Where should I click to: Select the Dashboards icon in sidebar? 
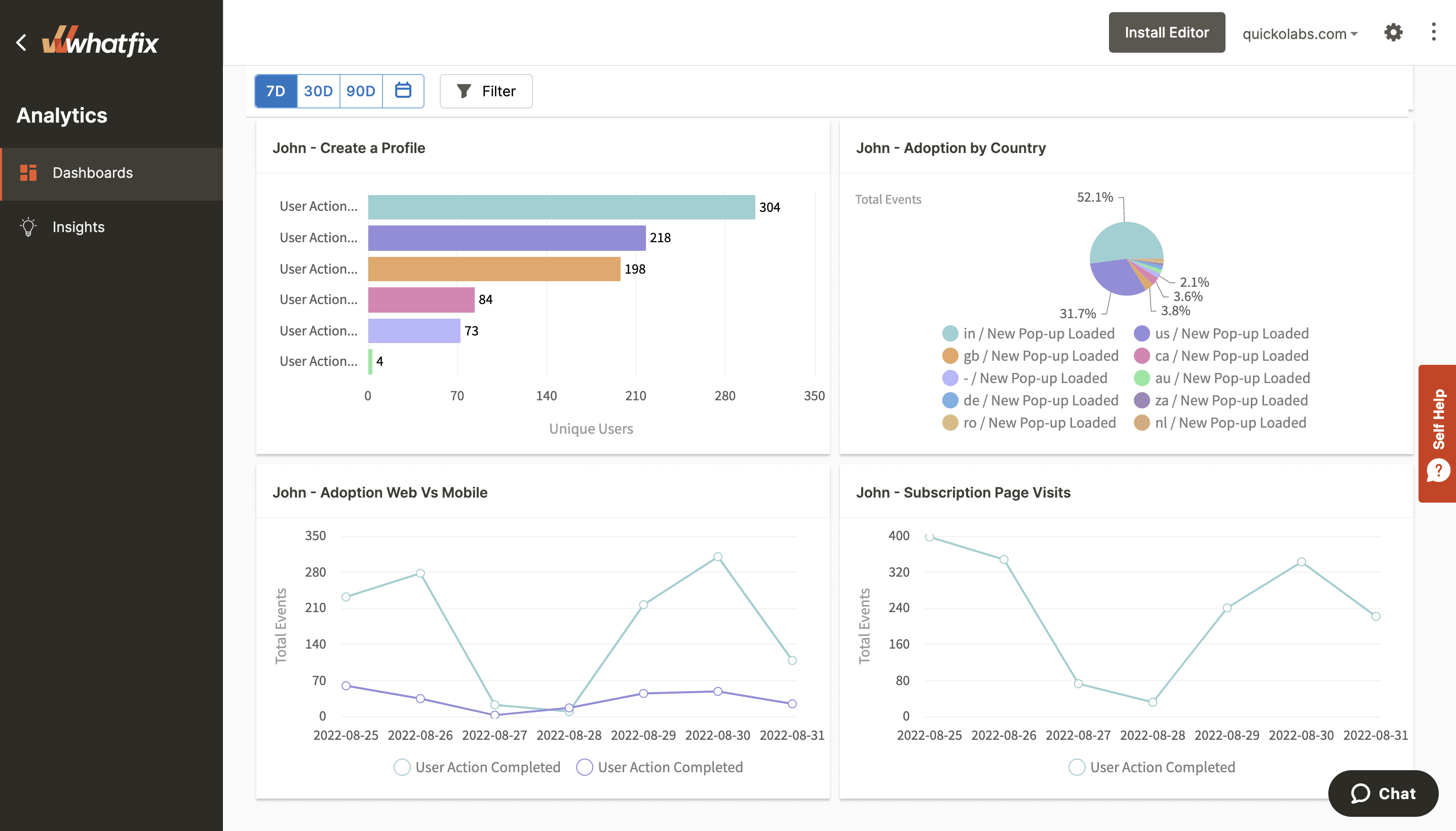point(28,172)
